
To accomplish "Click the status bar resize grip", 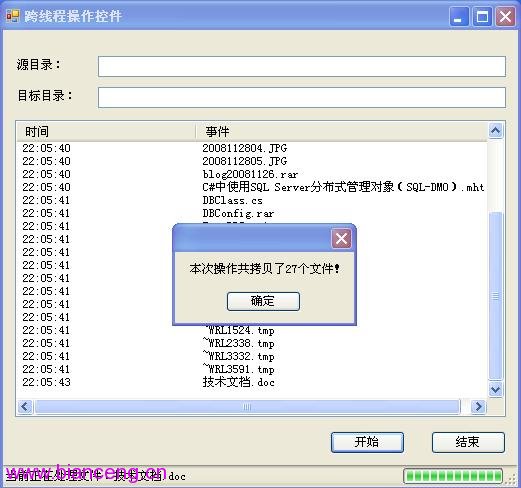I will 511,479.
